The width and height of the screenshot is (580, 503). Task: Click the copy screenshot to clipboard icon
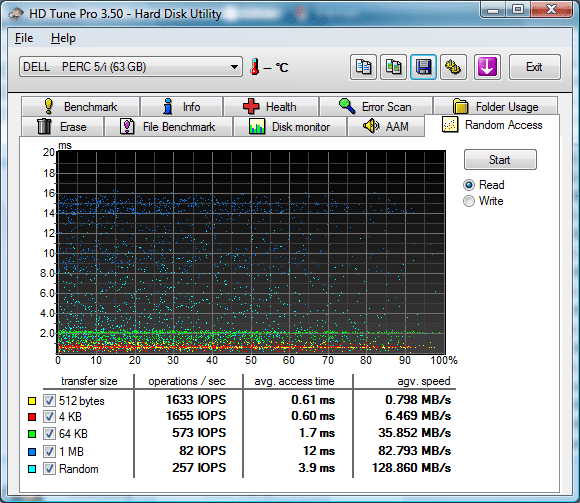pos(393,67)
